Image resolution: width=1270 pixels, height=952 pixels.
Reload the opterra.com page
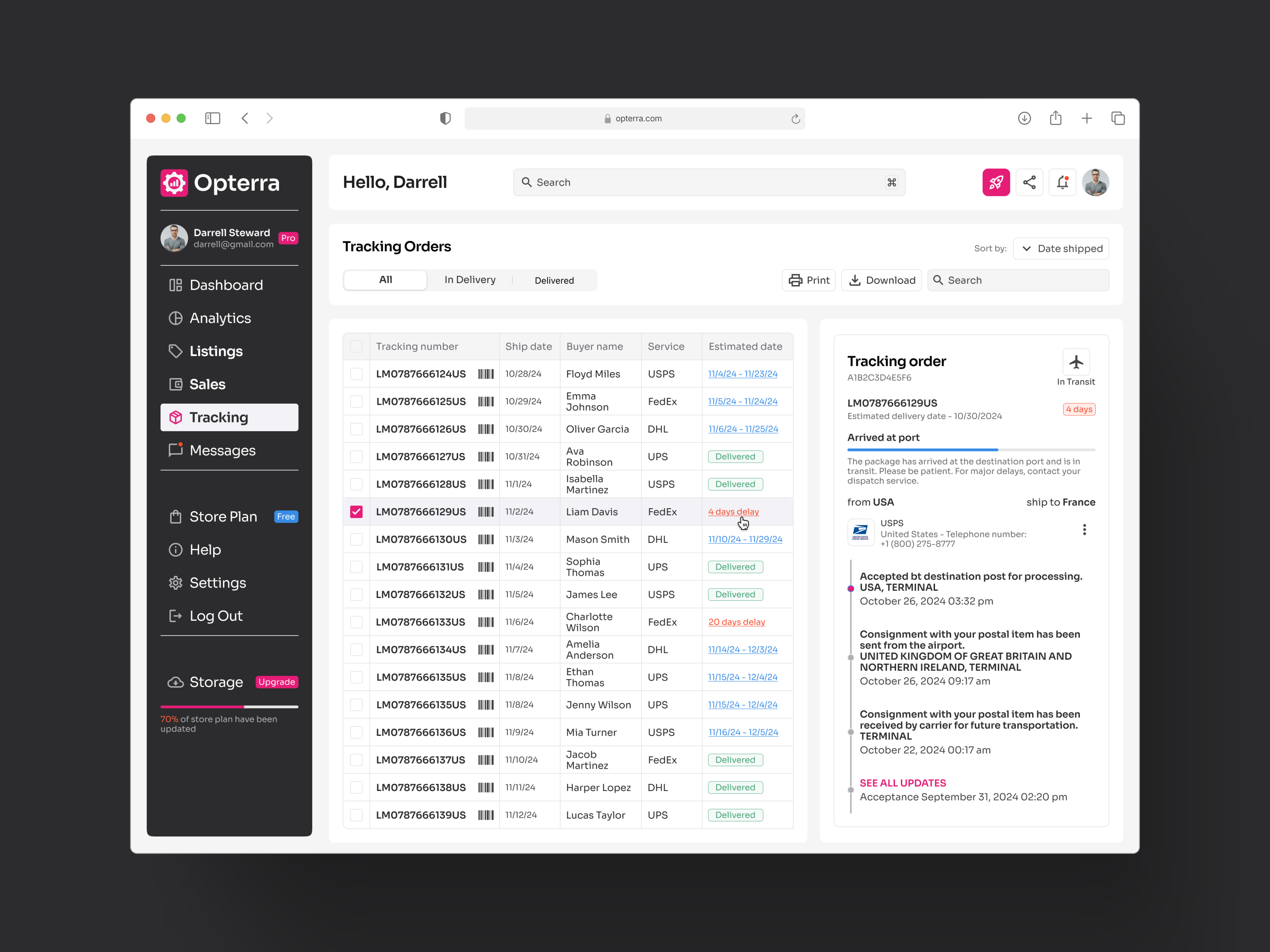point(795,119)
